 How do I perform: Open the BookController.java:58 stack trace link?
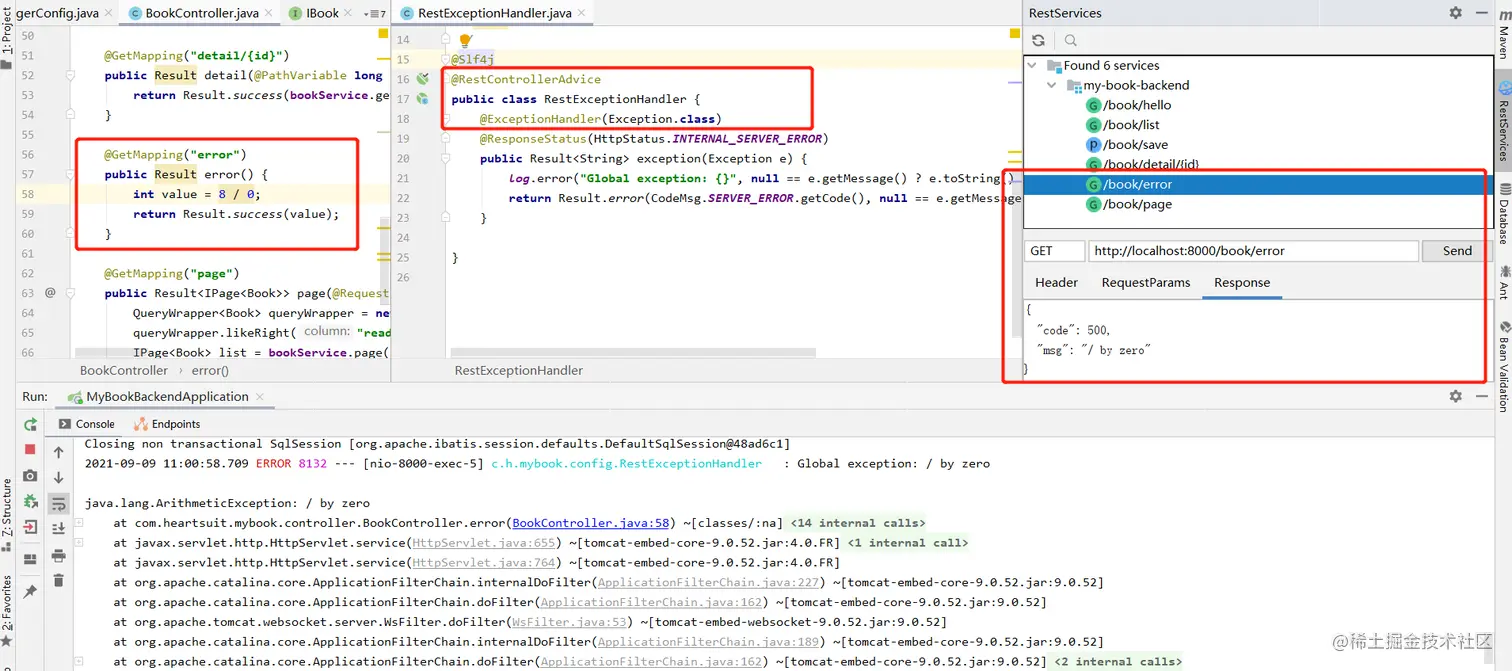pyautogui.click(x=590, y=523)
